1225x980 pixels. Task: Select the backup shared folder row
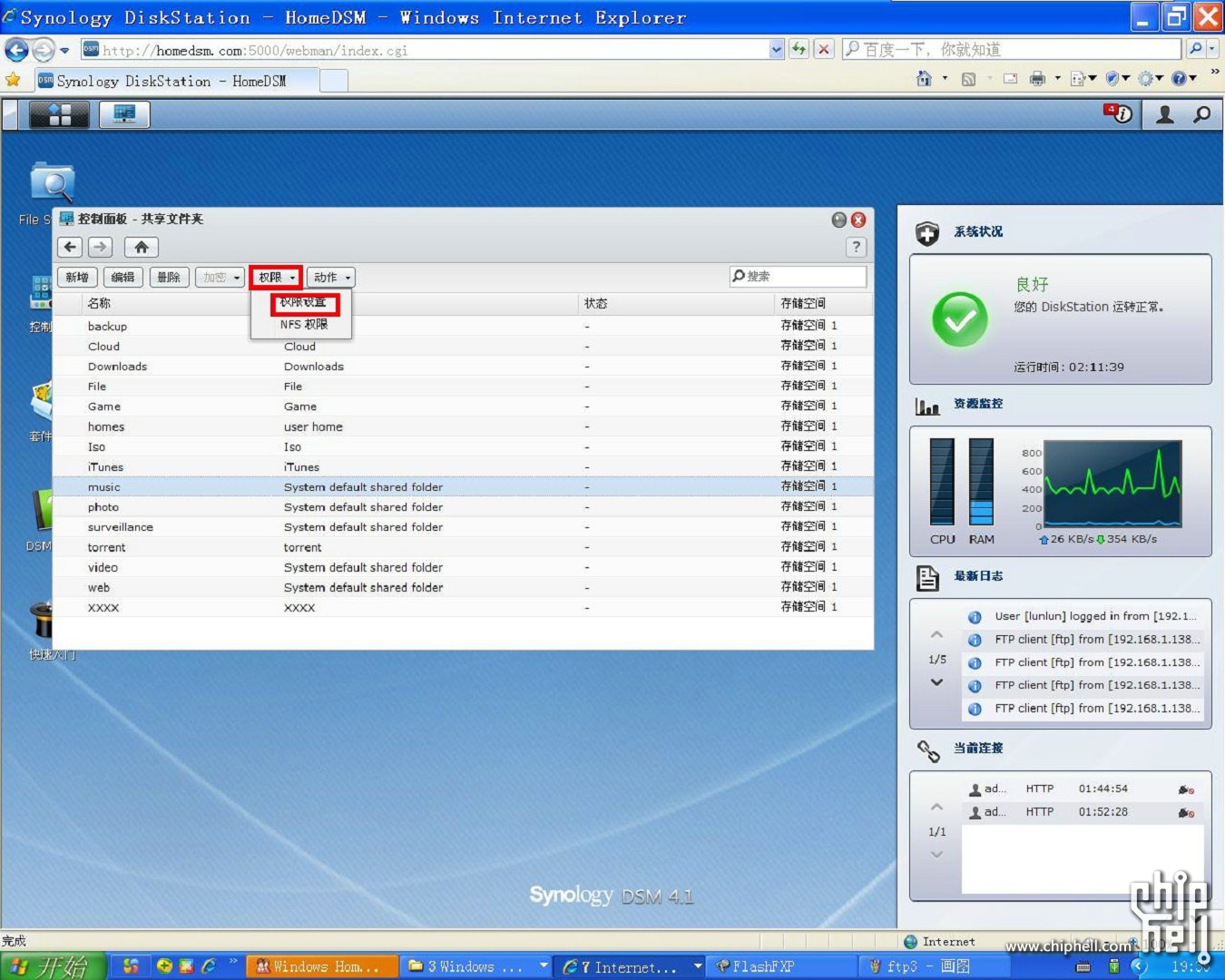click(463, 326)
